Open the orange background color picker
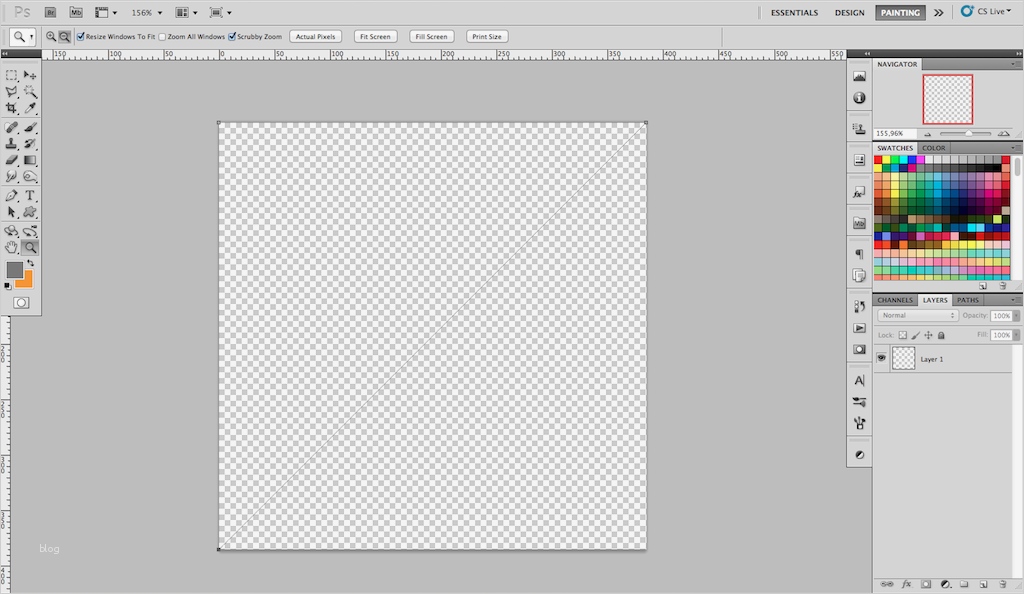1024x594 pixels. (26, 281)
